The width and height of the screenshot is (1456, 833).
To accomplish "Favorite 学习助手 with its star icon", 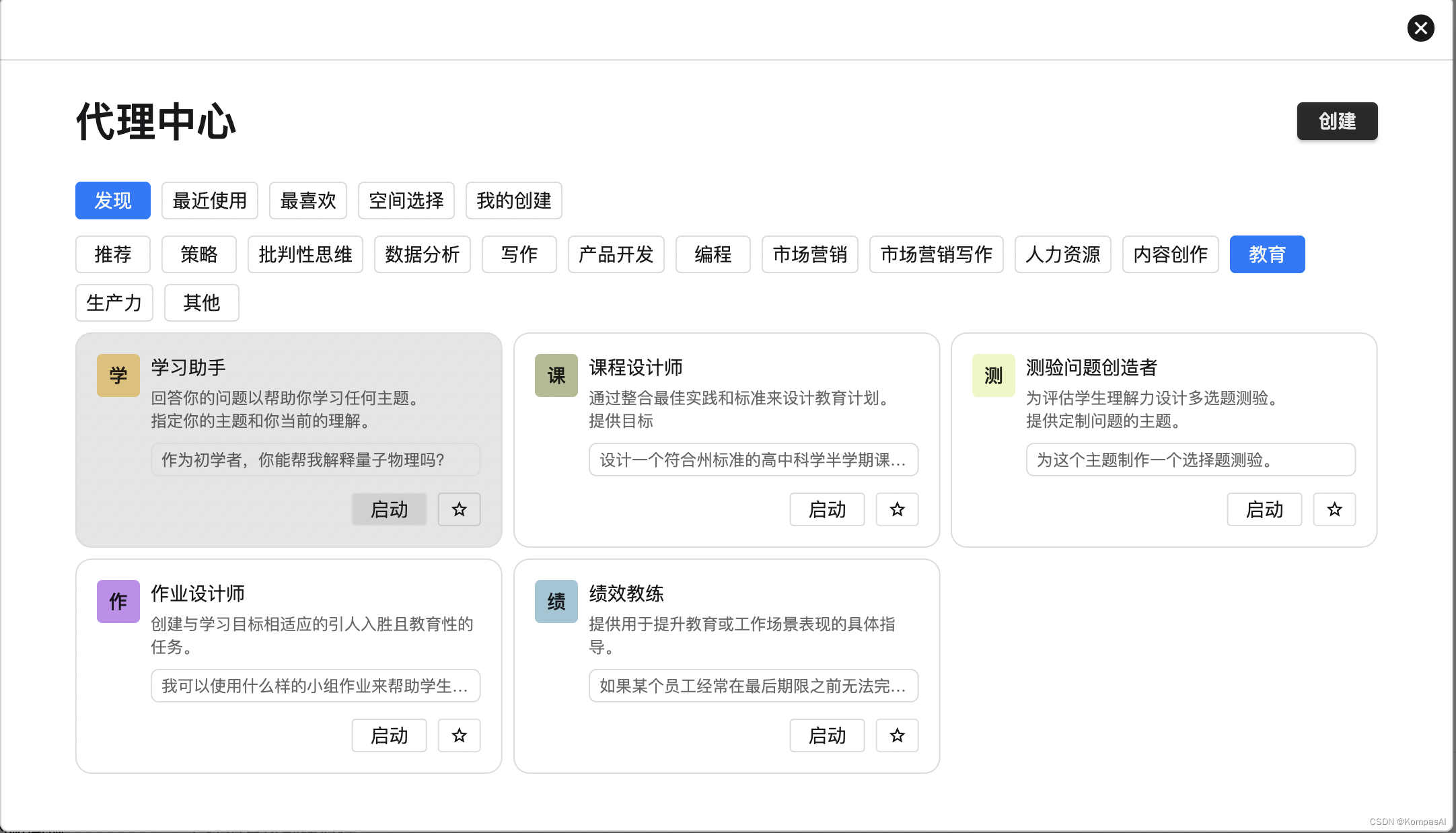I will coord(459,509).
